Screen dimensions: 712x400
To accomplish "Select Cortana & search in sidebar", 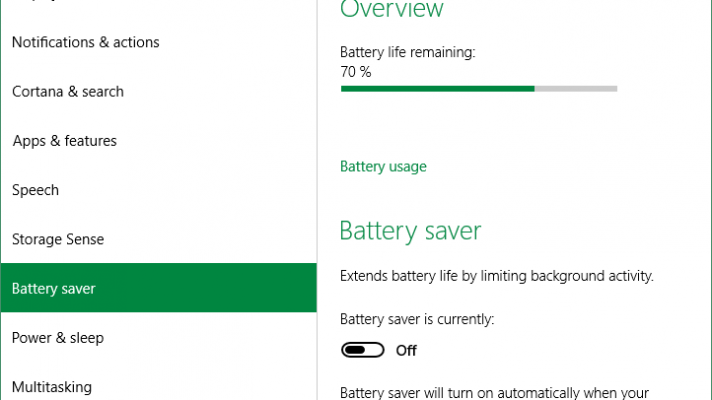I will [x=68, y=91].
